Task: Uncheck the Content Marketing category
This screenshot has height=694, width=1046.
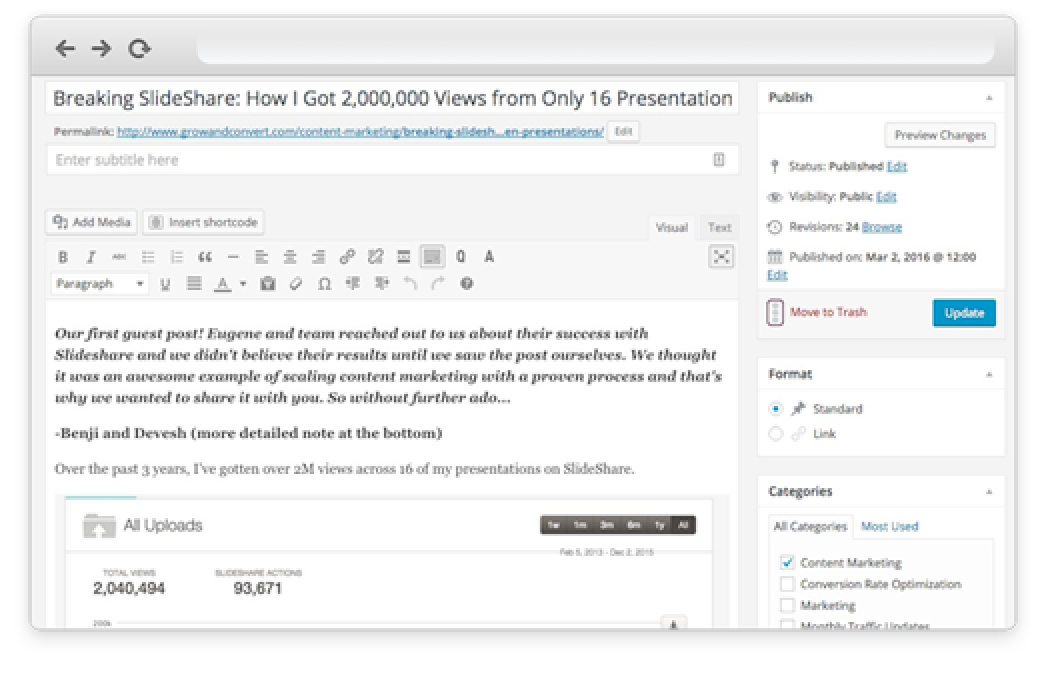Action: 787,563
